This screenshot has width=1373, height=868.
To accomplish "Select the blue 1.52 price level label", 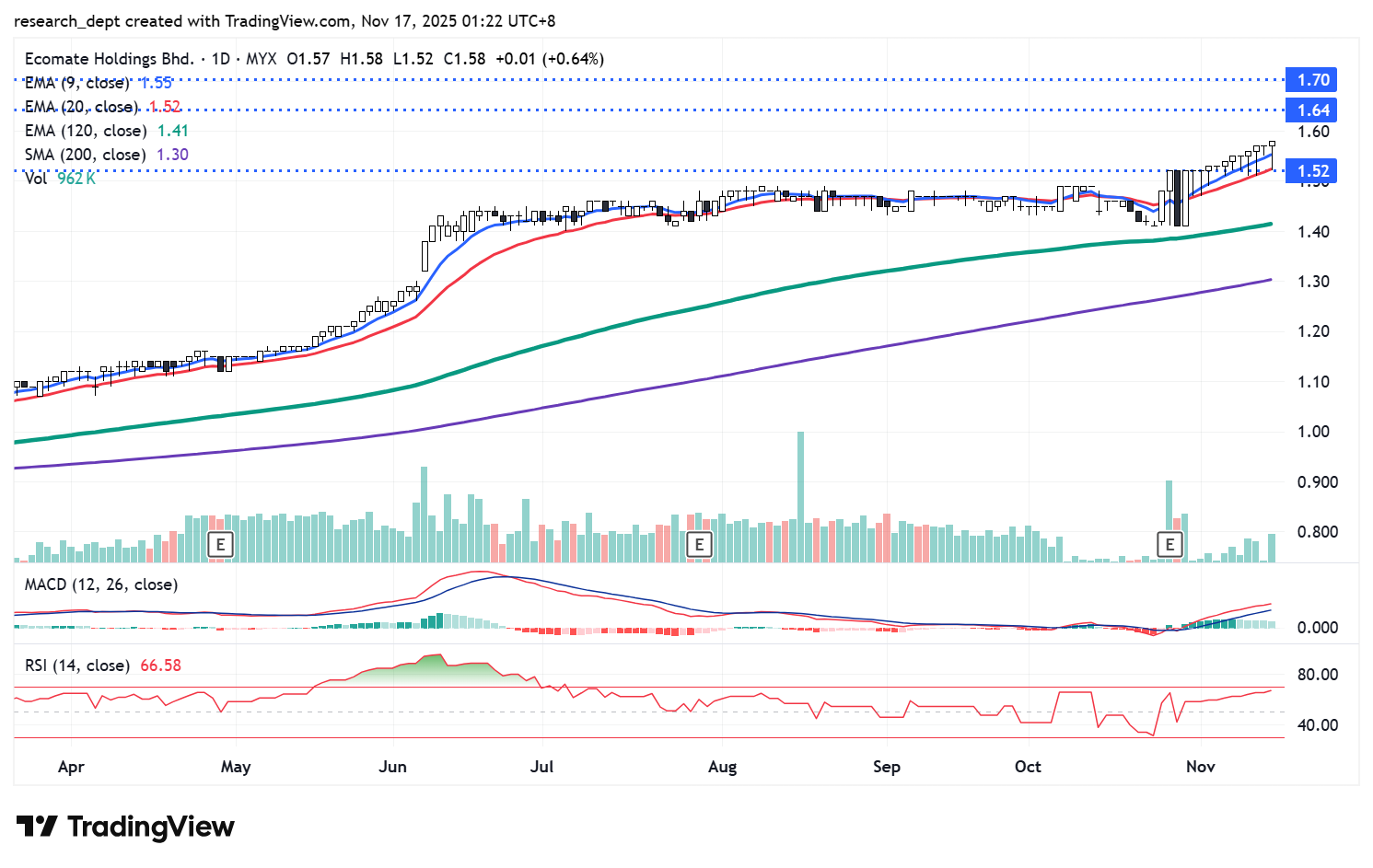I will [x=1312, y=171].
